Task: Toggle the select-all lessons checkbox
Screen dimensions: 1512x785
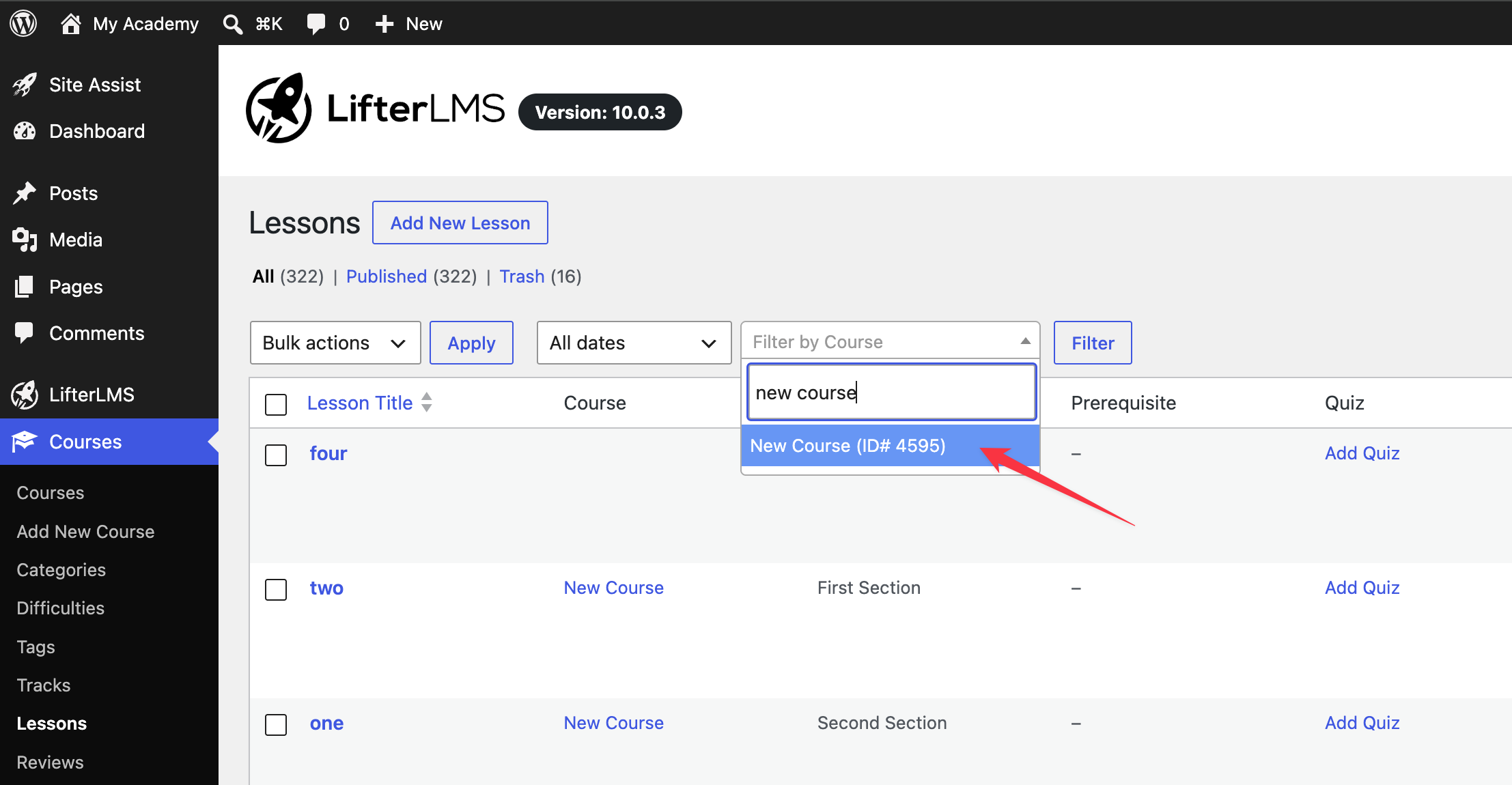Action: (x=276, y=404)
